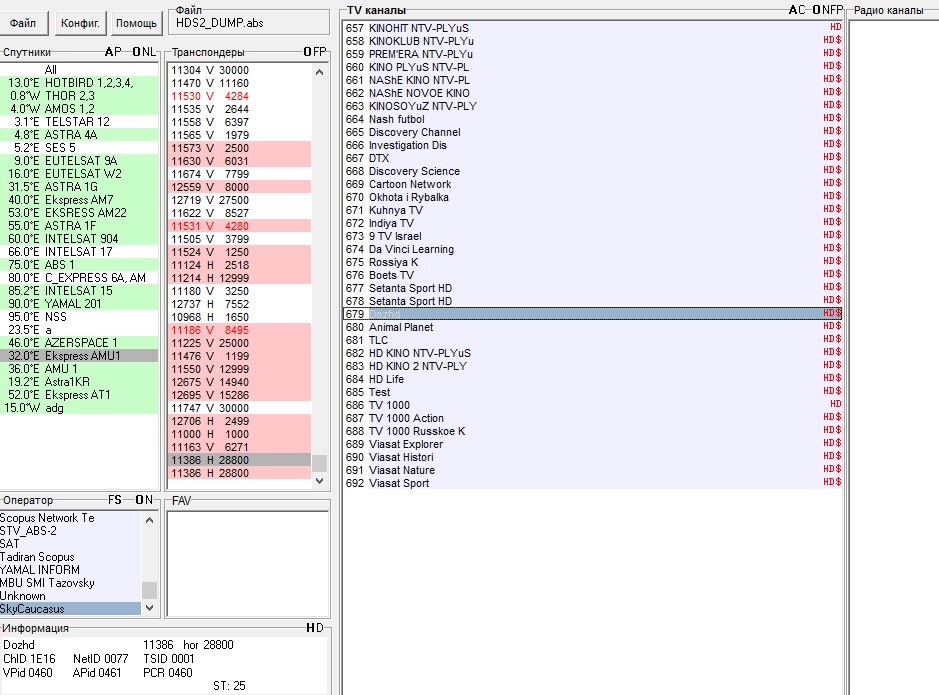Select O sort letter in Транспондеры header
Image resolution: width=939 pixels, height=695 pixels.
click(307, 52)
